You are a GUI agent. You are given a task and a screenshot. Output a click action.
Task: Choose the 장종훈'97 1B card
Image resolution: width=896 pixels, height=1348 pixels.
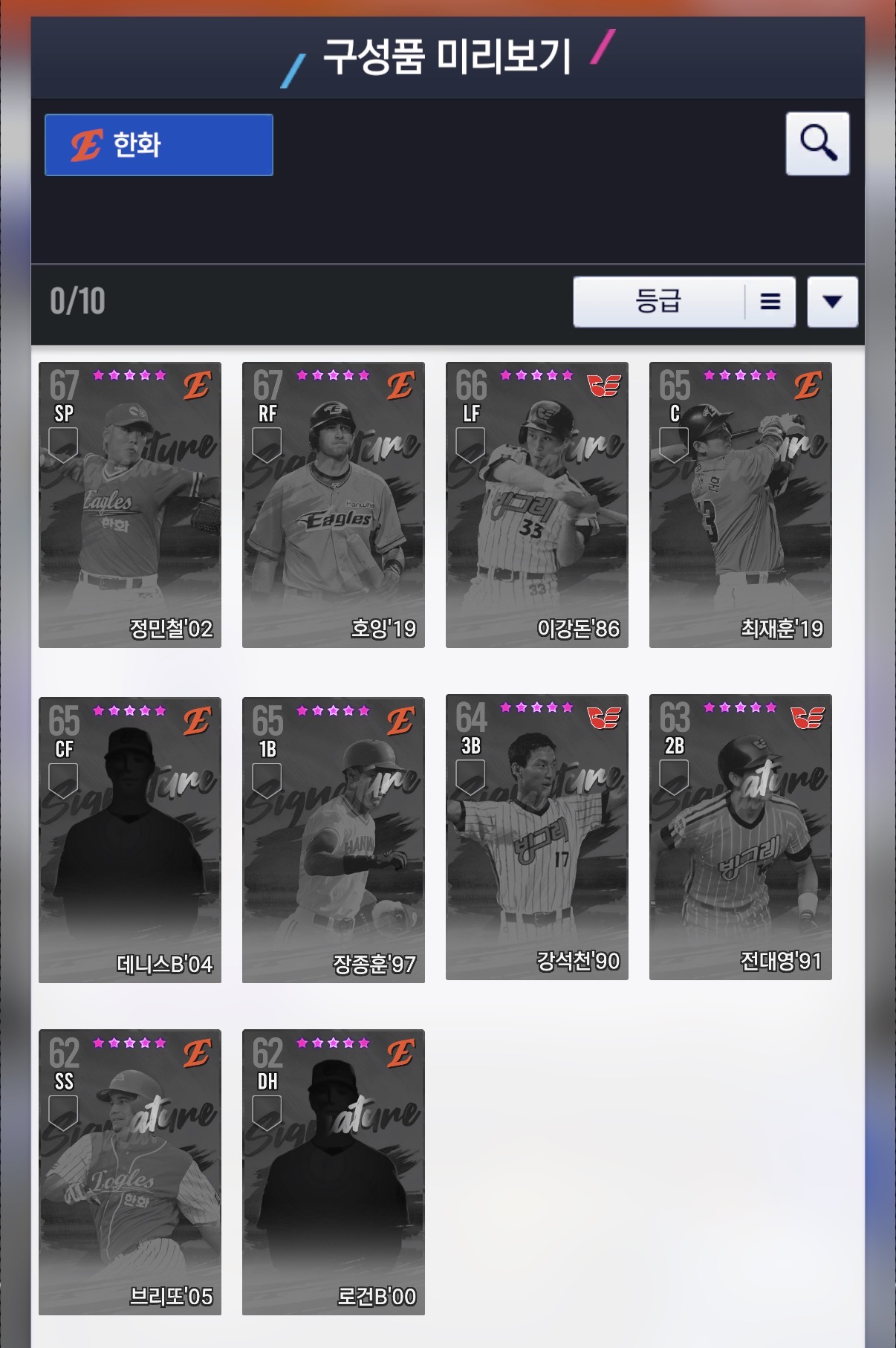(x=334, y=840)
